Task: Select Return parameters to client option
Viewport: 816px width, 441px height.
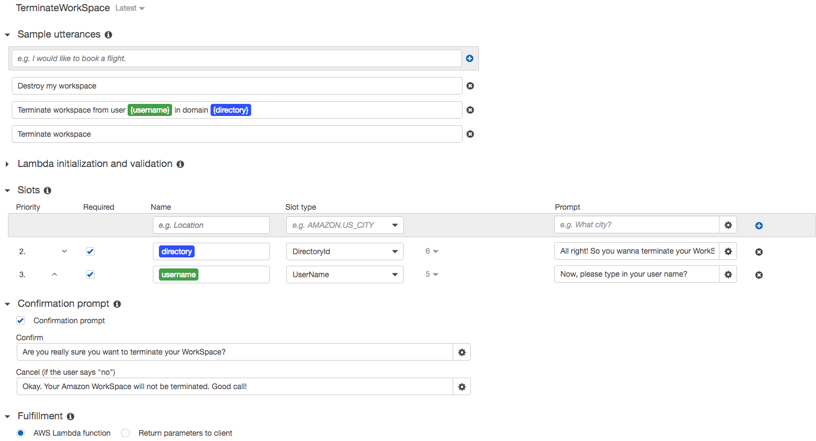Action: [x=125, y=433]
